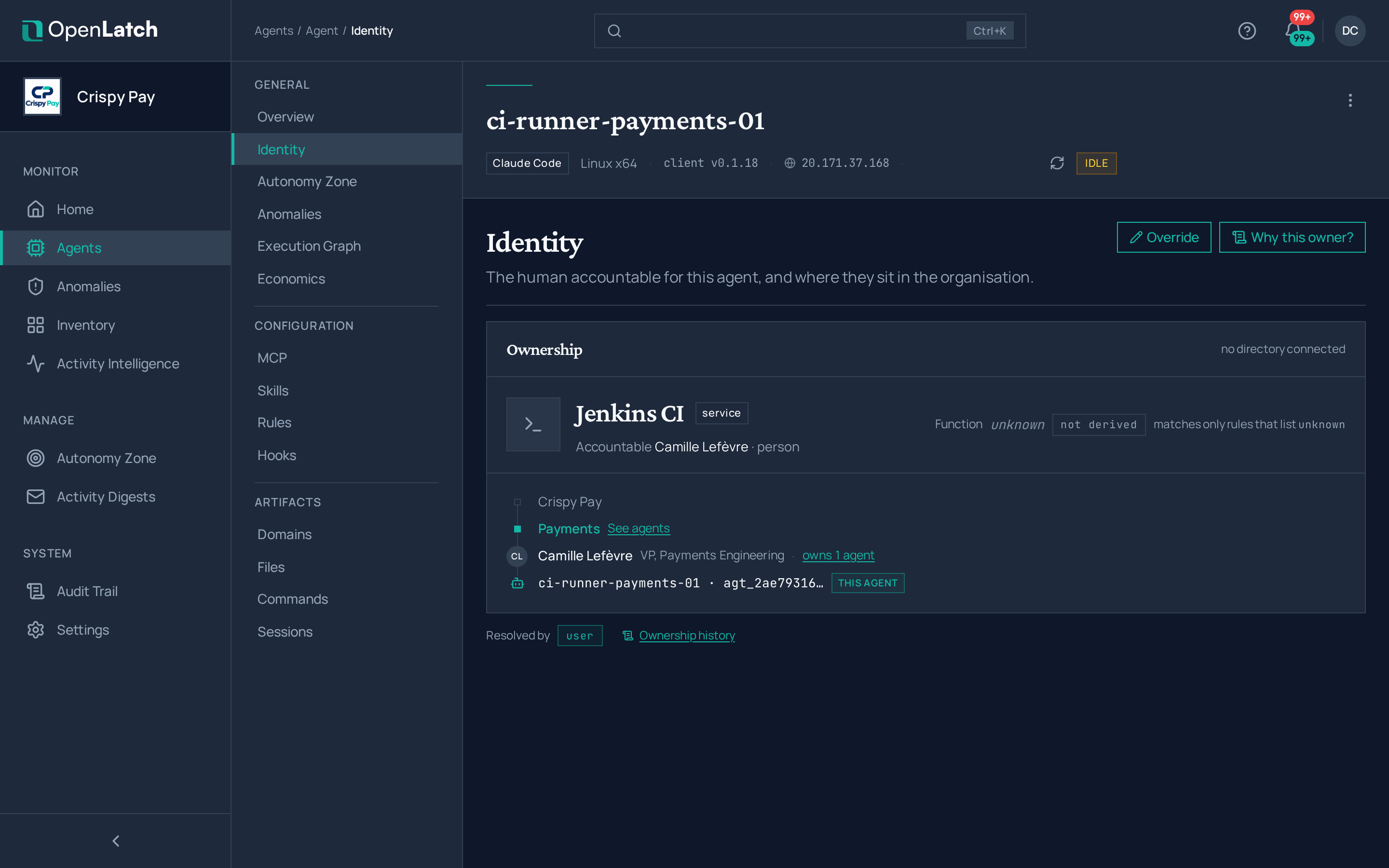Click the OpenLatch logo
Image resolution: width=1389 pixels, height=868 pixels.
[90, 30]
